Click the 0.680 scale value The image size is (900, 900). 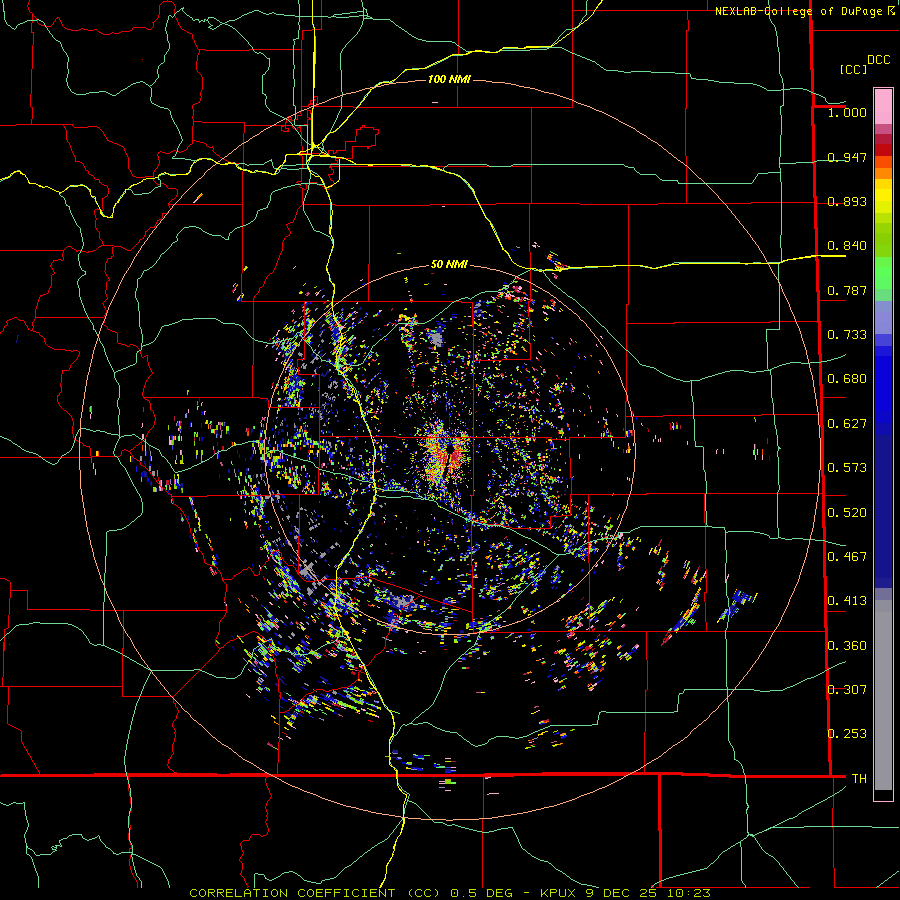click(x=847, y=379)
